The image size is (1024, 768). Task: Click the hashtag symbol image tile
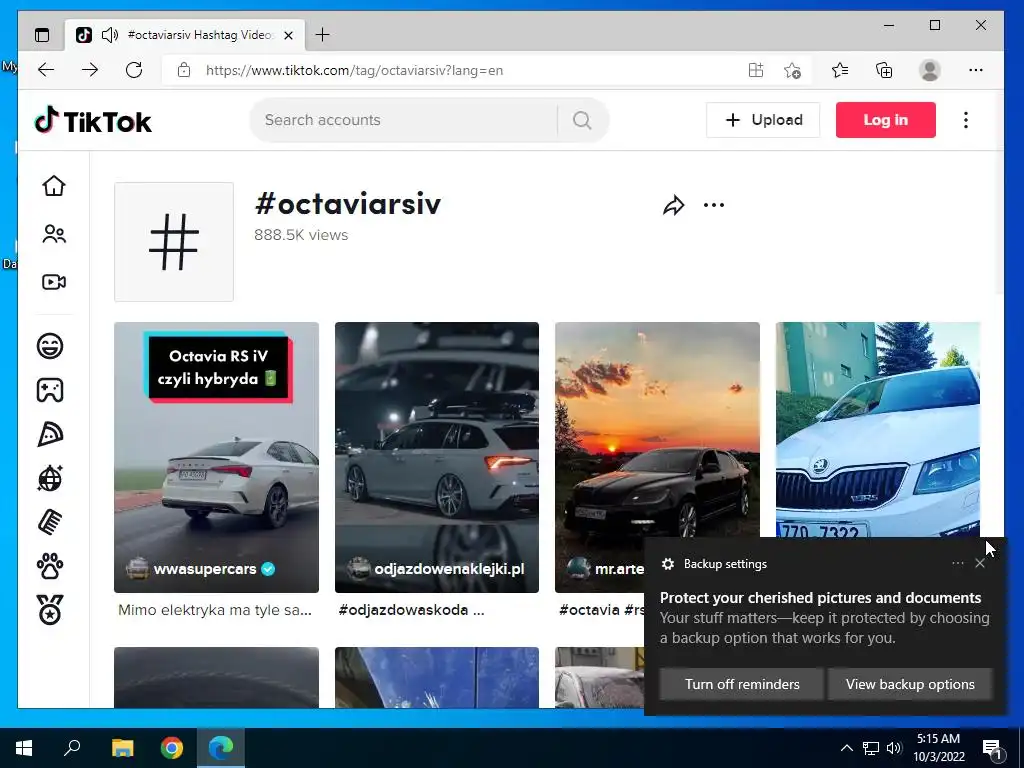174,242
